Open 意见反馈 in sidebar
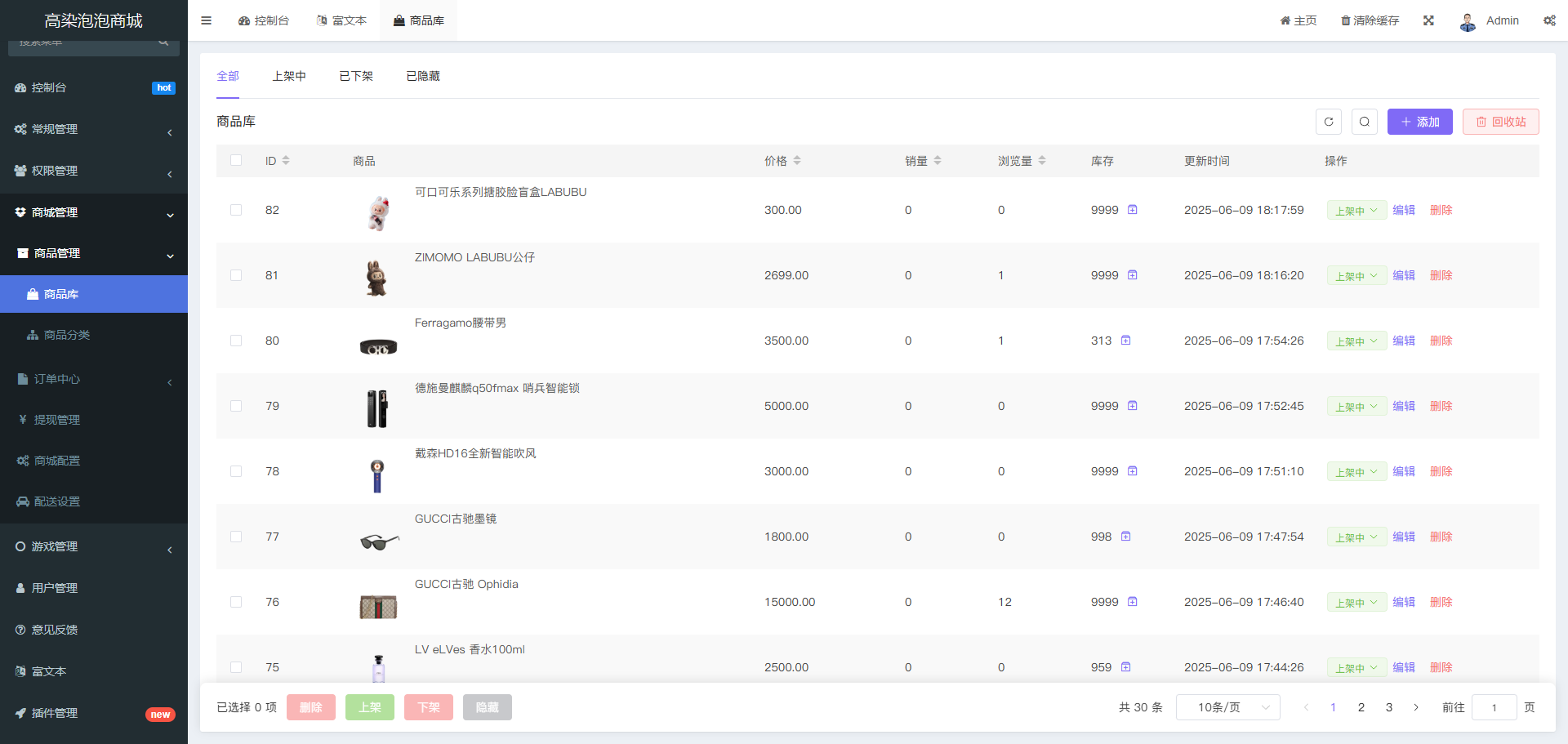1568x744 pixels. [x=94, y=630]
